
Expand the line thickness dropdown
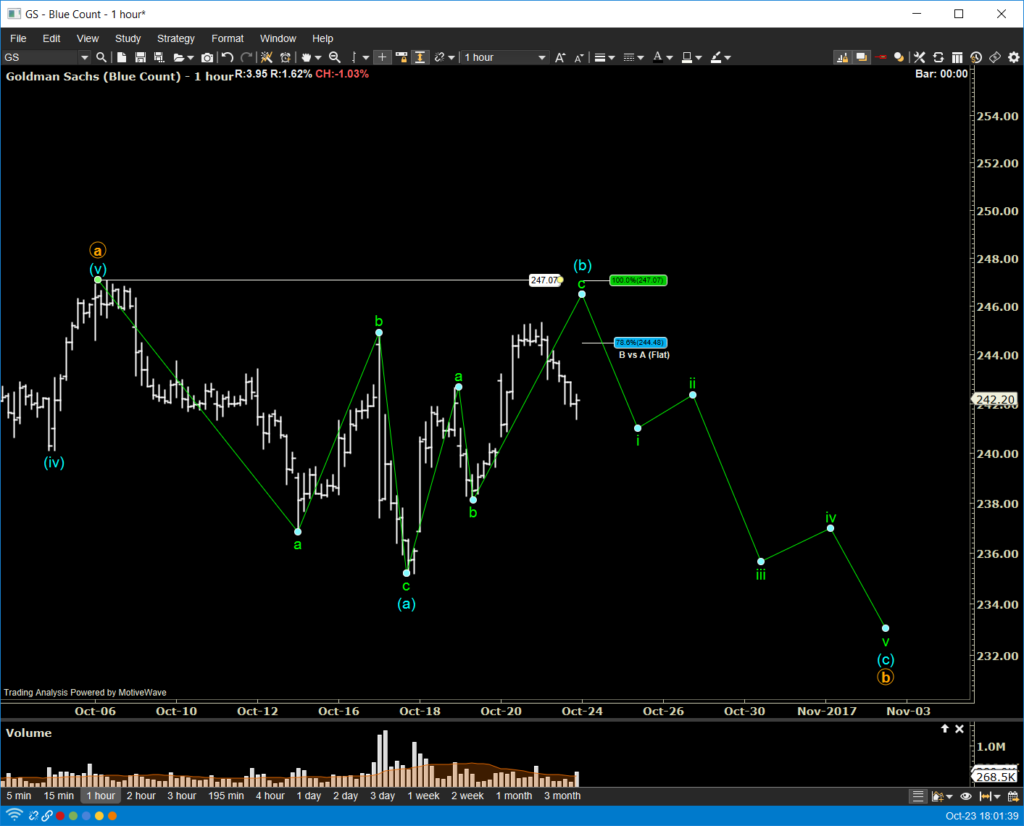[604, 57]
